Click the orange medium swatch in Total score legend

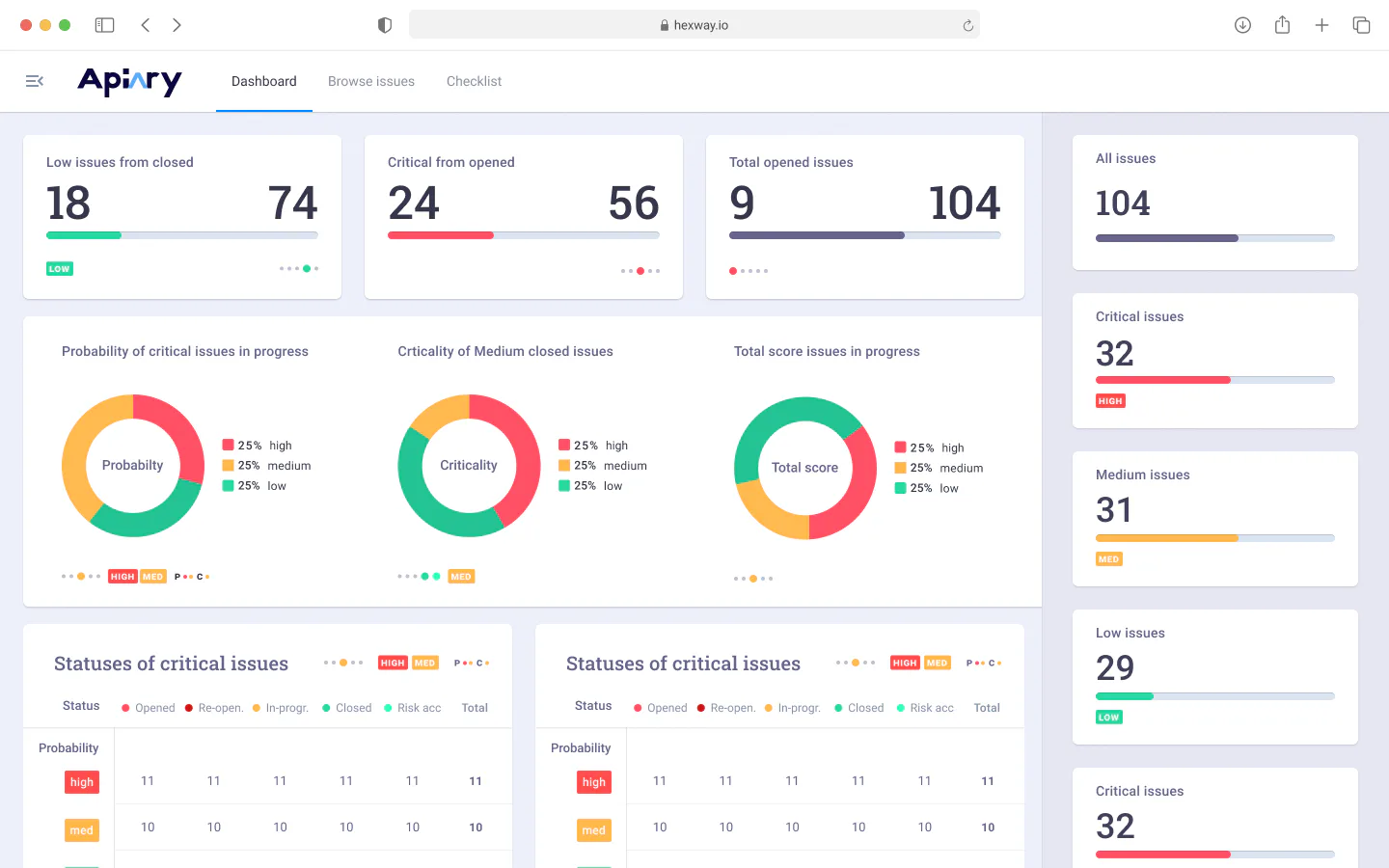(x=900, y=468)
